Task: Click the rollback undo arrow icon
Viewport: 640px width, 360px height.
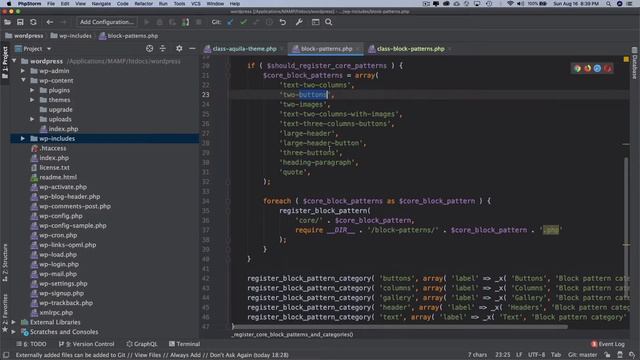Action: (283, 22)
